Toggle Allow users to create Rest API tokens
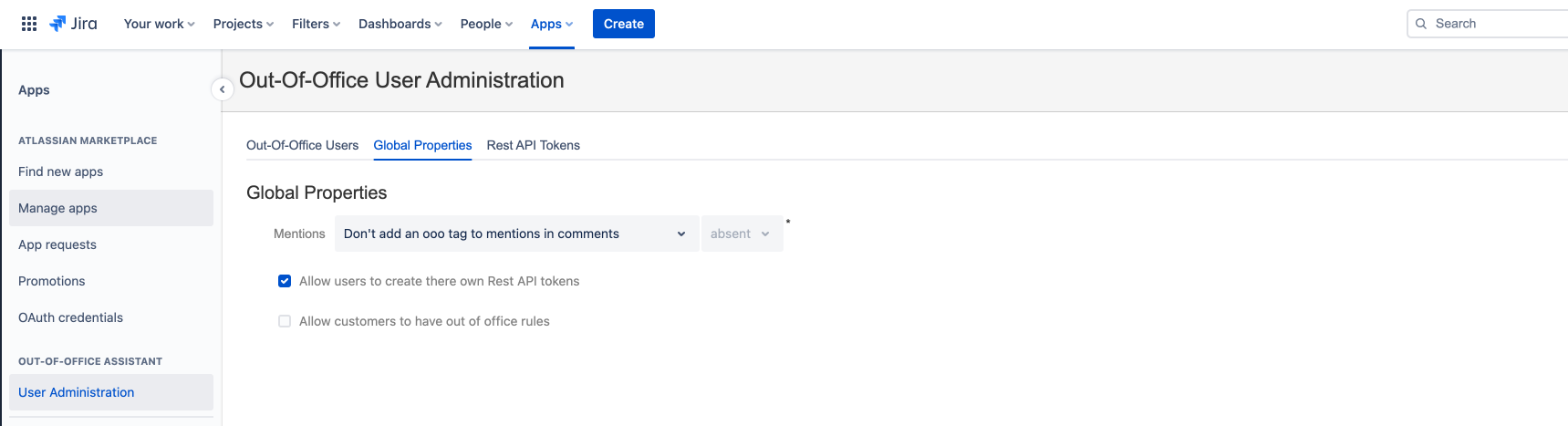Screen dimensions: 1568x426 click(x=285, y=281)
